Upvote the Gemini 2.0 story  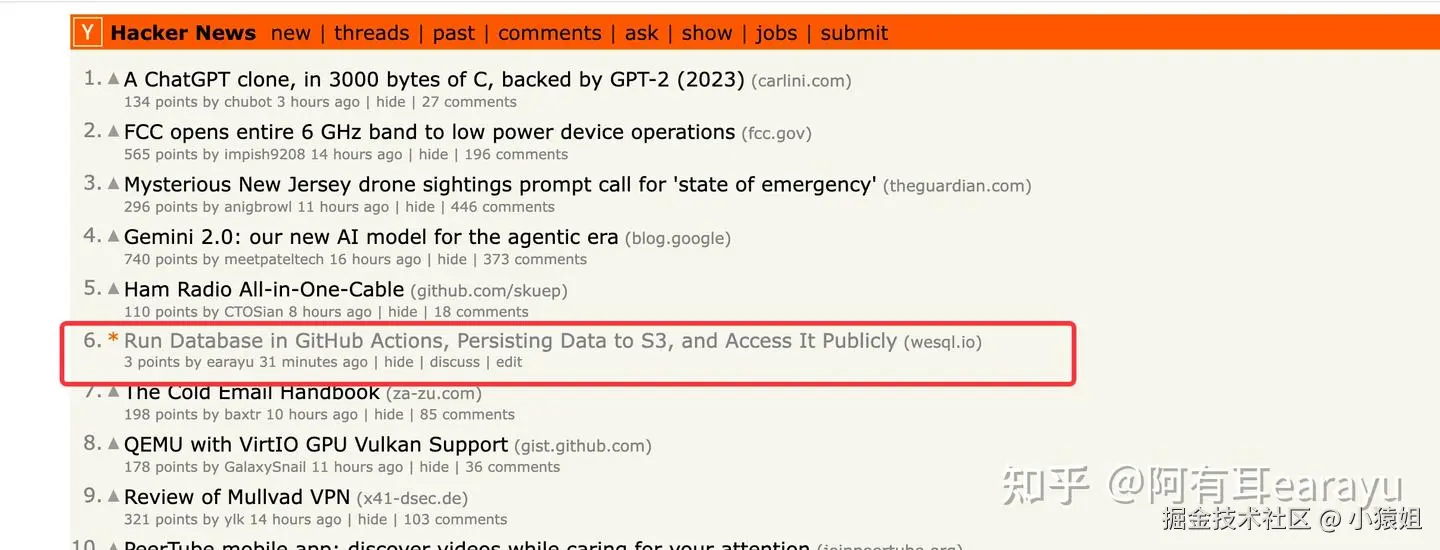(114, 236)
